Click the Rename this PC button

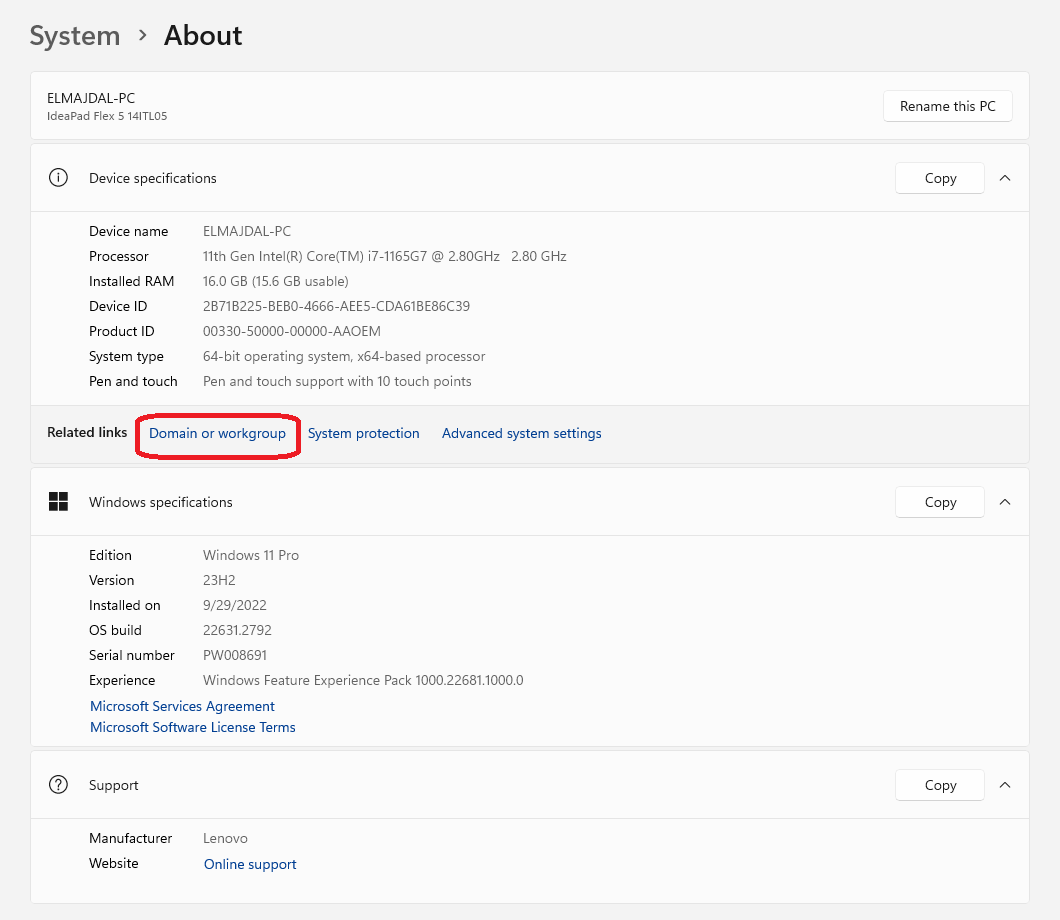[946, 105]
